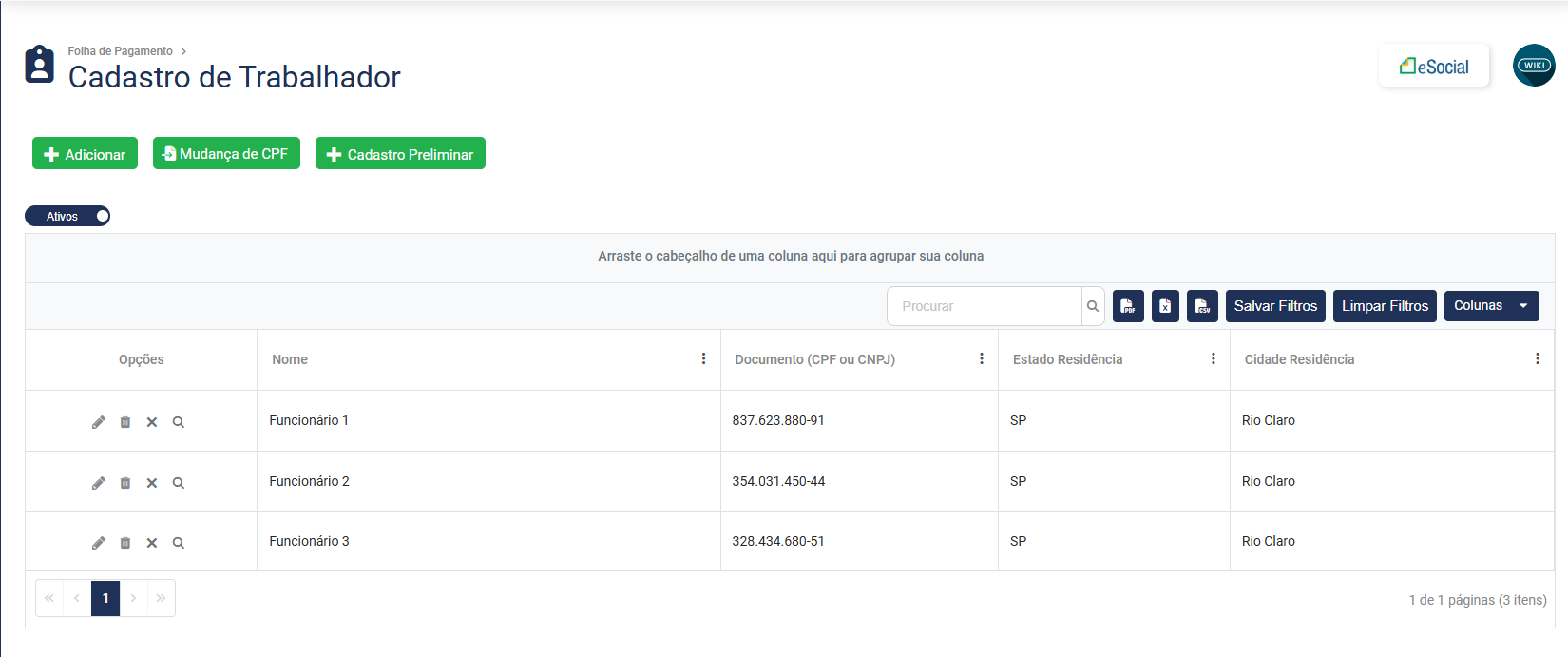Image resolution: width=1568 pixels, height=657 pixels.
Task: Click the search magnifier beside Procurar
Action: click(x=1093, y=306)
